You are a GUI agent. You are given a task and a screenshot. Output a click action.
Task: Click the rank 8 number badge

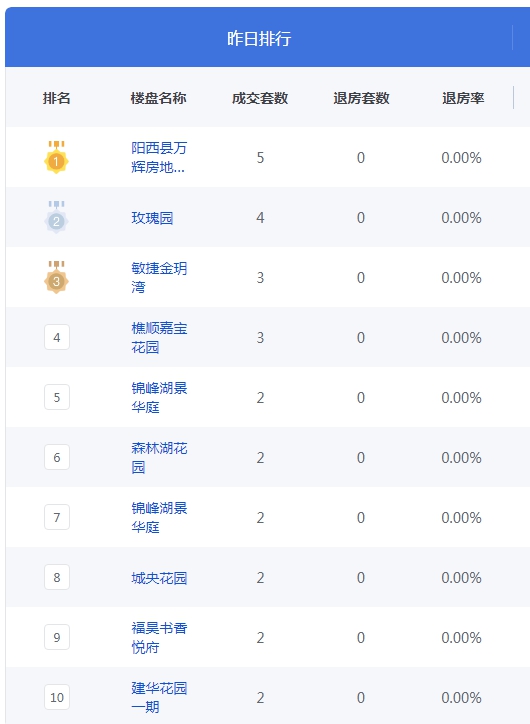point(57,577)
